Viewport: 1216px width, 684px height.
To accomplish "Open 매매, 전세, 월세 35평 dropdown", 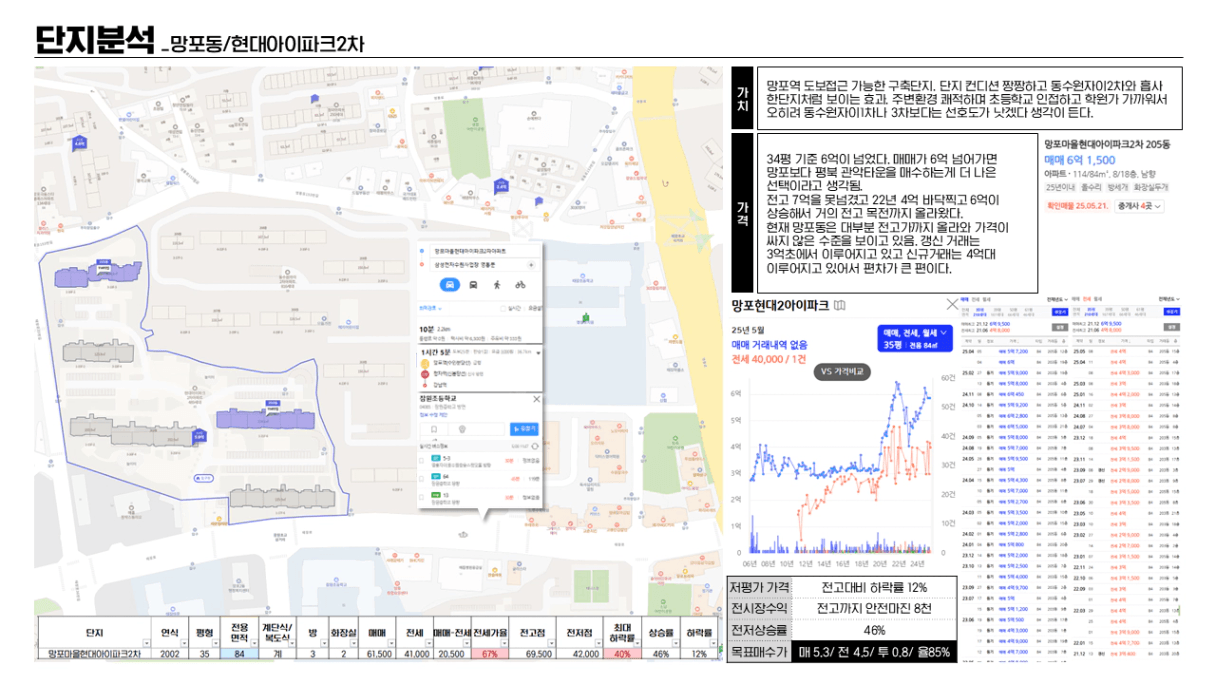I will tap(915, 338).
